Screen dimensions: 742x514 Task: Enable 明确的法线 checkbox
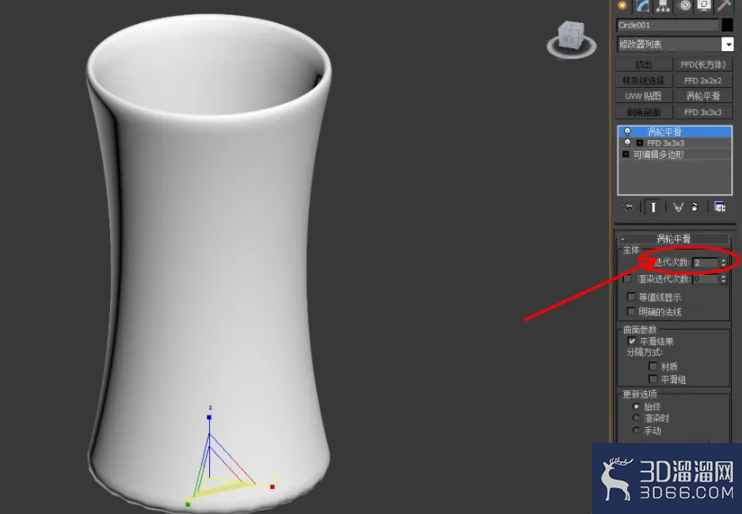pos(631,311)
